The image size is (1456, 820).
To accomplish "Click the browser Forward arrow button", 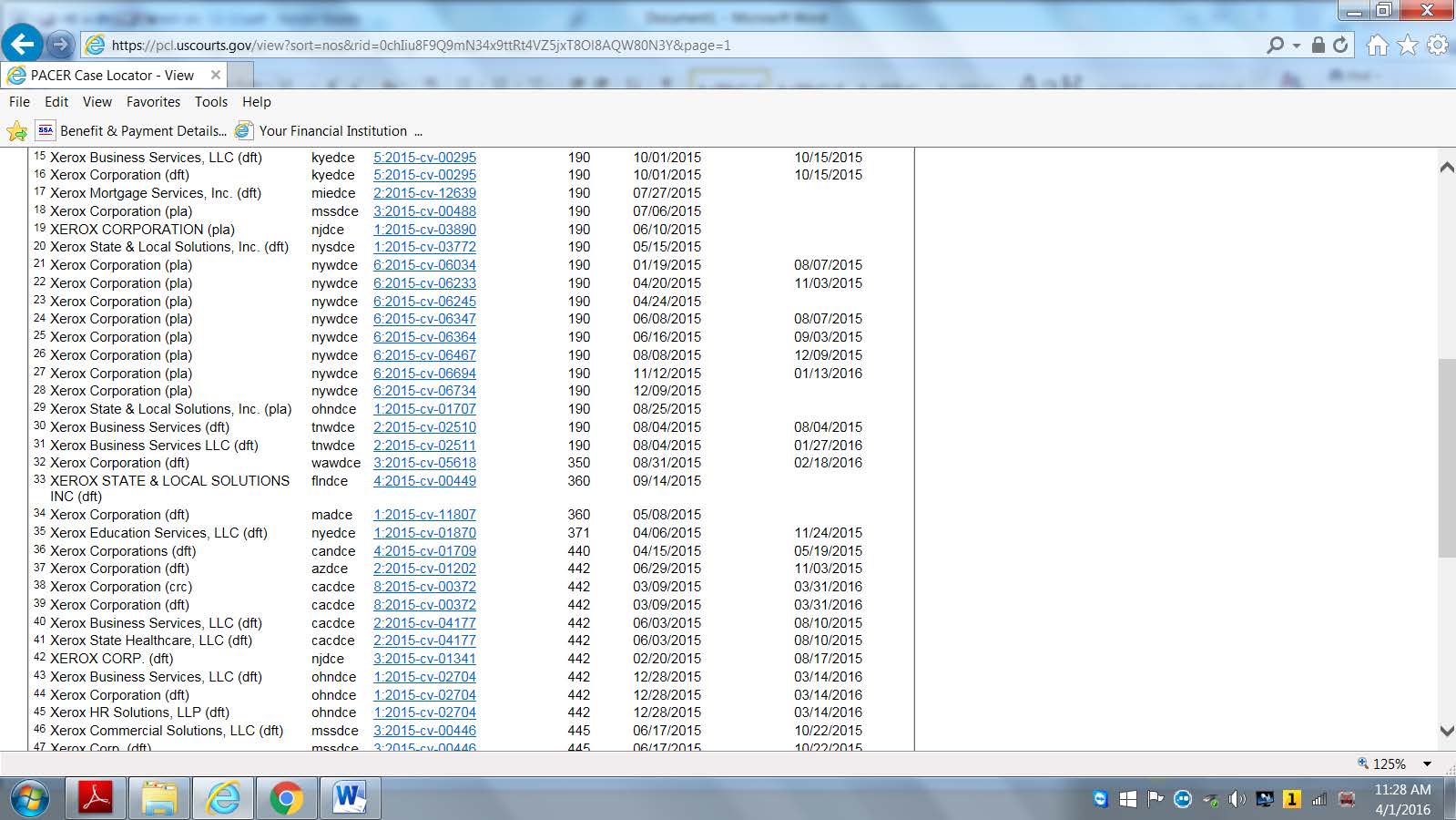I will click(60, 44).
